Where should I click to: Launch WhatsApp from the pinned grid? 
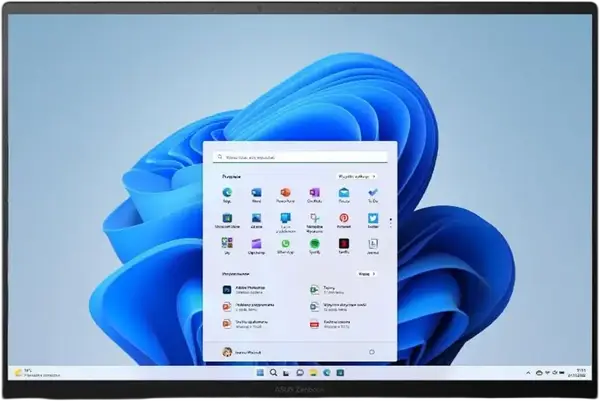click(x=285, y=243)
